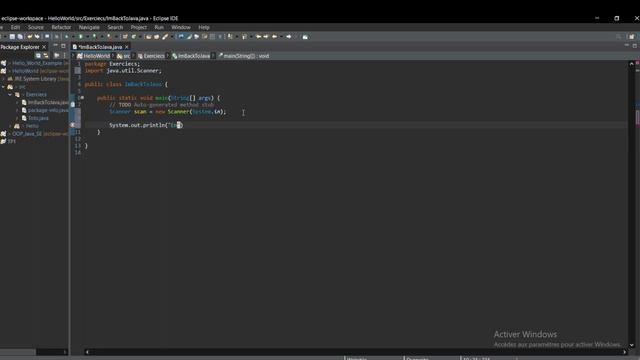Toggle Link with Editor in Package Explorer
Image resolution: width=640 pixels, height=360 pixels.
[x=46, y=56]
